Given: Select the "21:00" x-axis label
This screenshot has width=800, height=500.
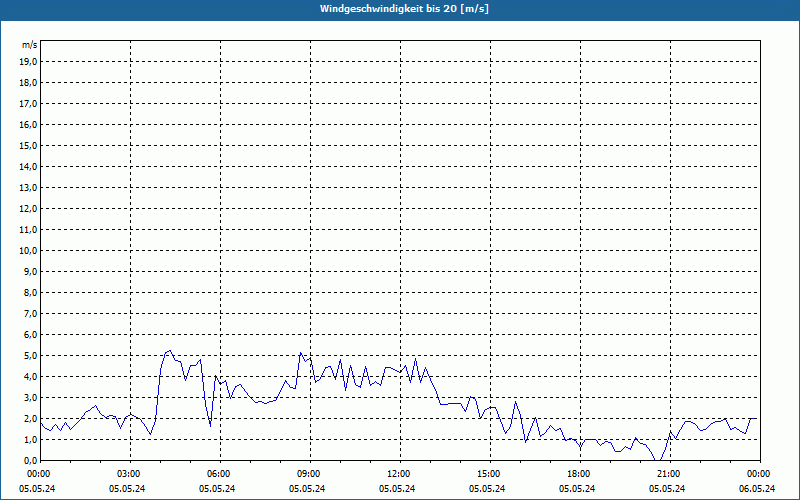Looking at the screenshot, I should click(x=670, y=474).
